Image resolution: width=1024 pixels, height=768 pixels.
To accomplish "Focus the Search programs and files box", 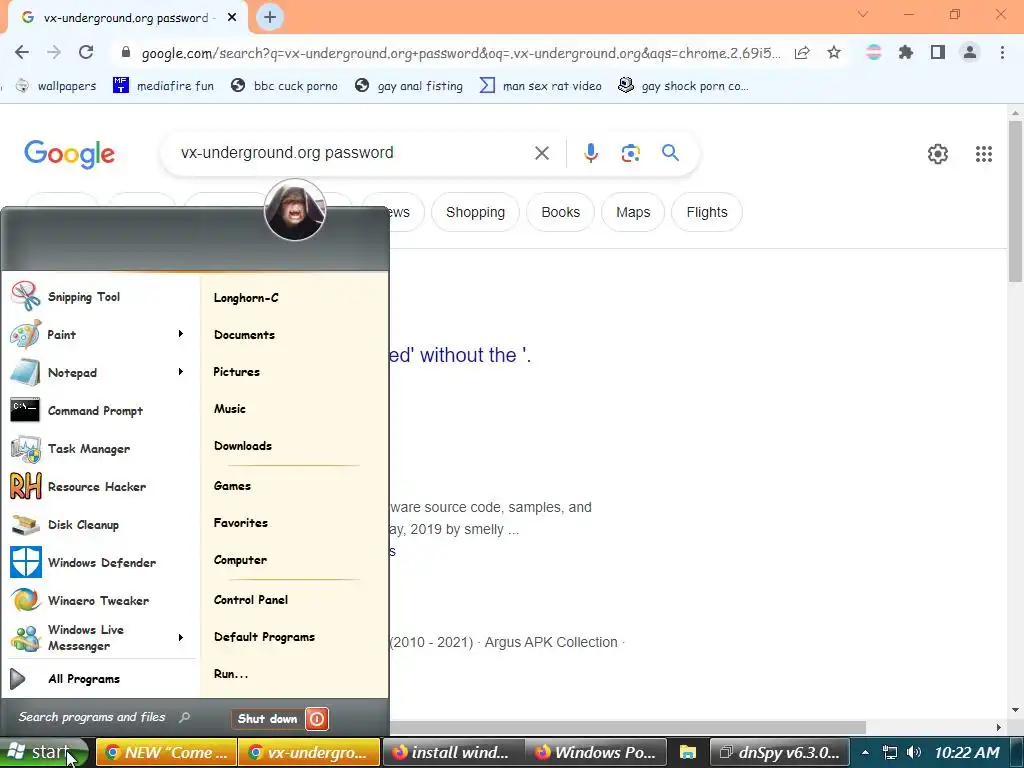I will 104,717.
